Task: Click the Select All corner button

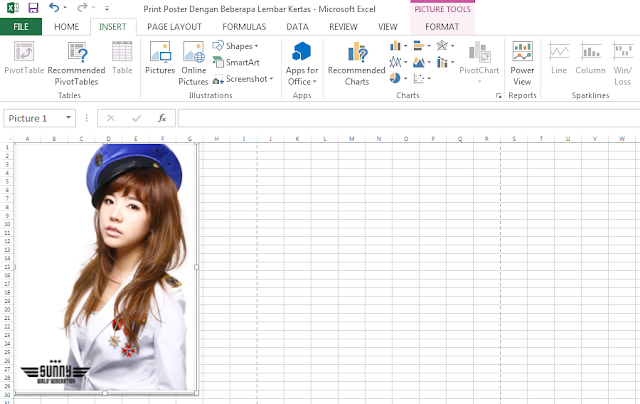Action: coord(7,139)
